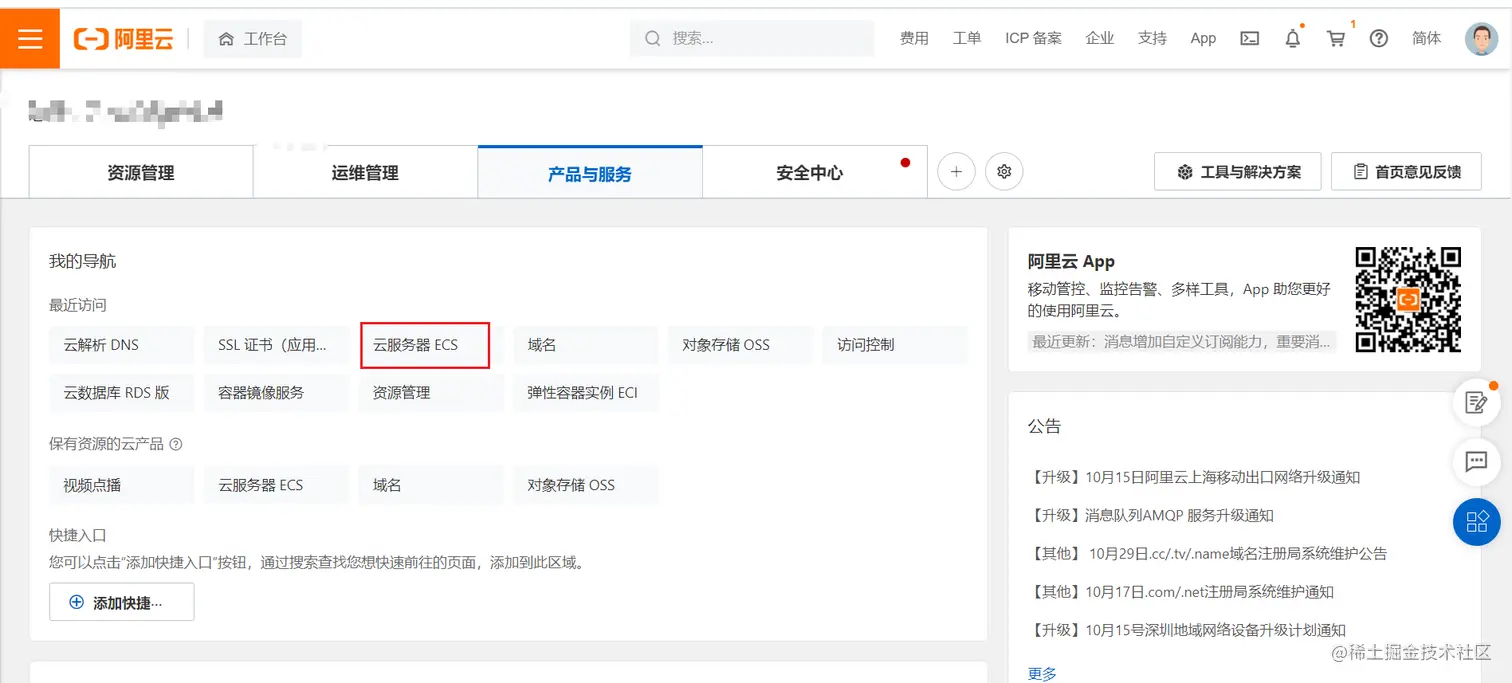Switch to the 资源管理 tab

click(x=141, y=173)
